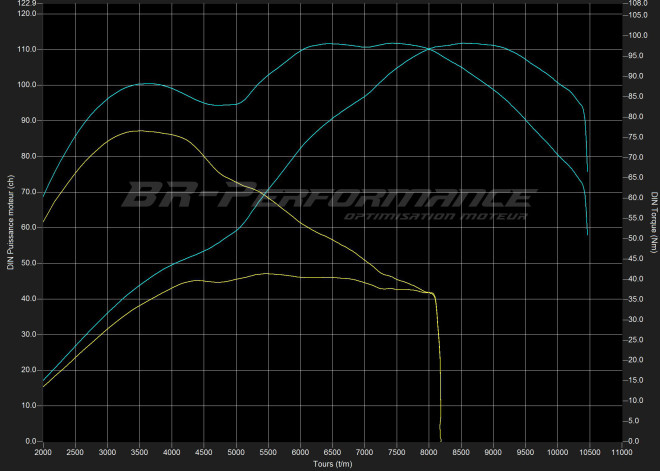Click the 9500 tick on the x-axis
This screenshot has width=660, height=471.
tap(525, 452)
